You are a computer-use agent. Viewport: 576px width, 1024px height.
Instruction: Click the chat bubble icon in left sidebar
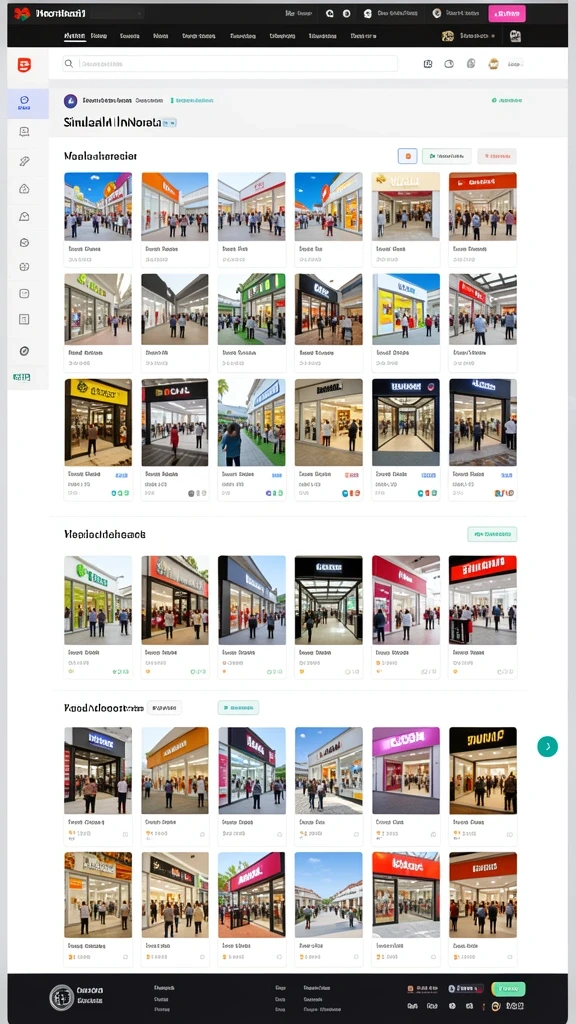(x=24, y=132)
